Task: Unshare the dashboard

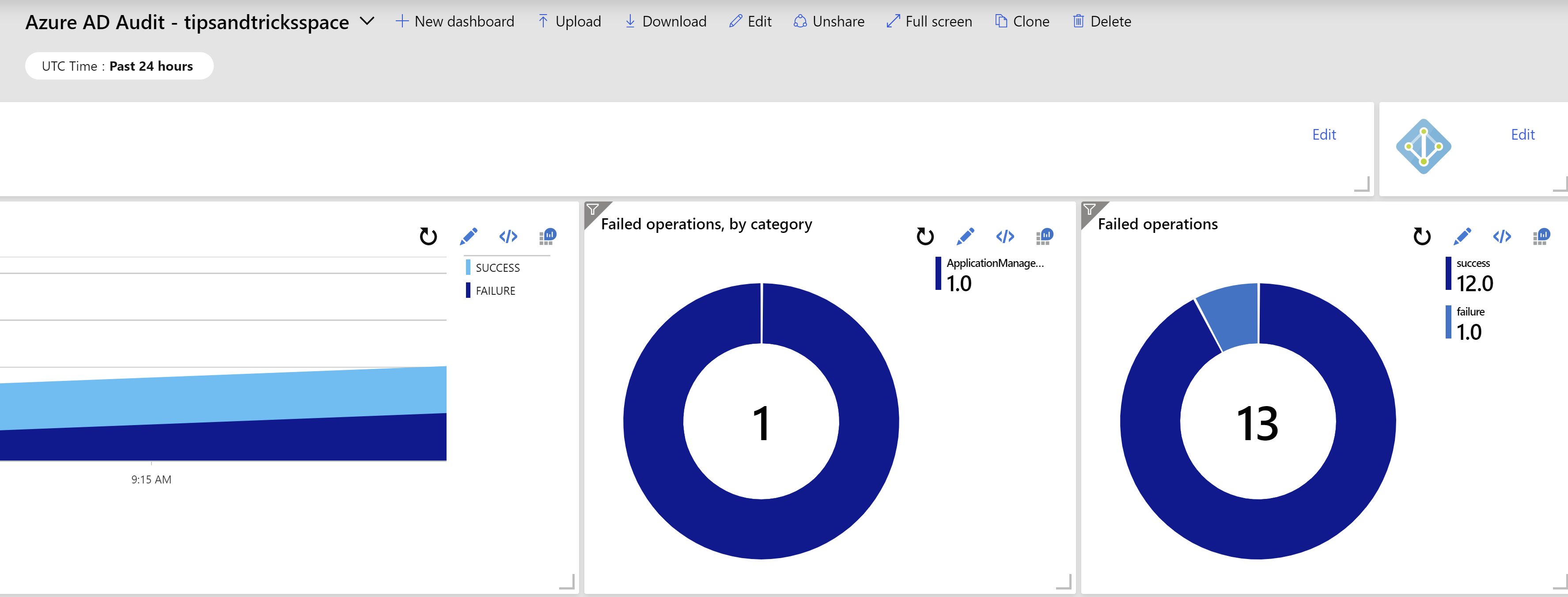Action: 829,21
